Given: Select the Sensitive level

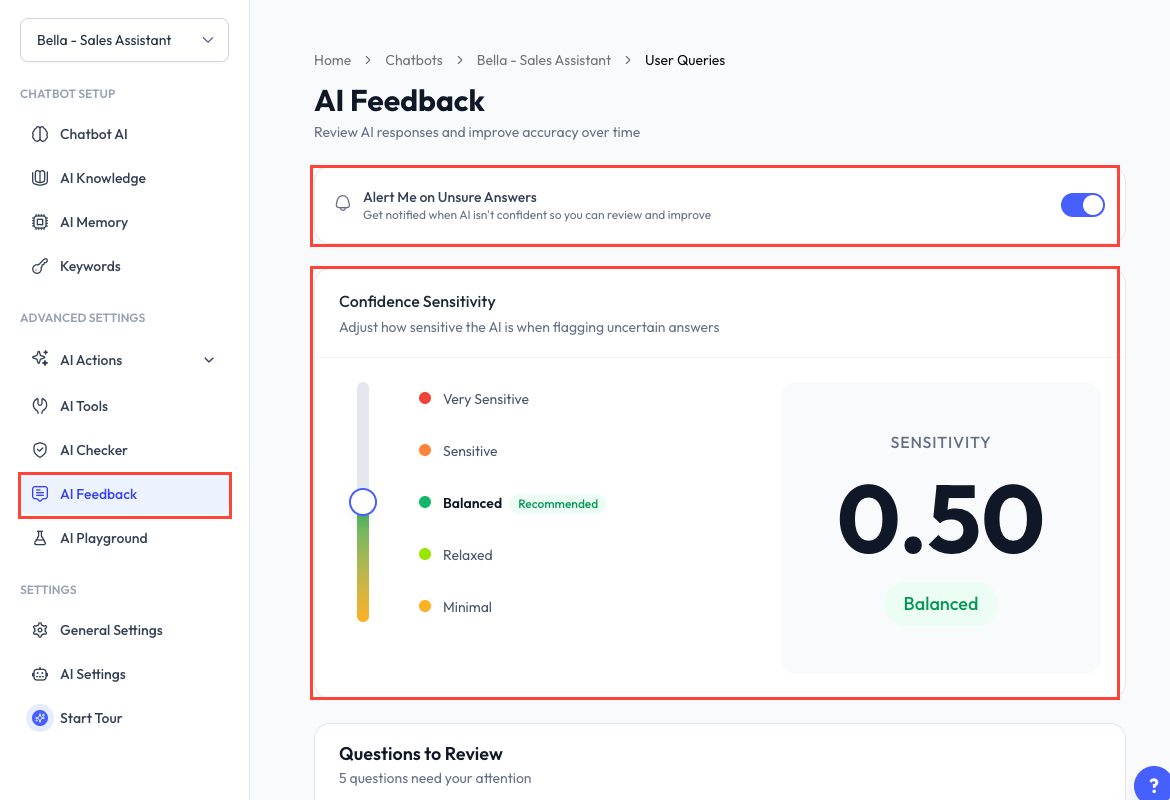Looking at the screenshot, I should (458, 451).
